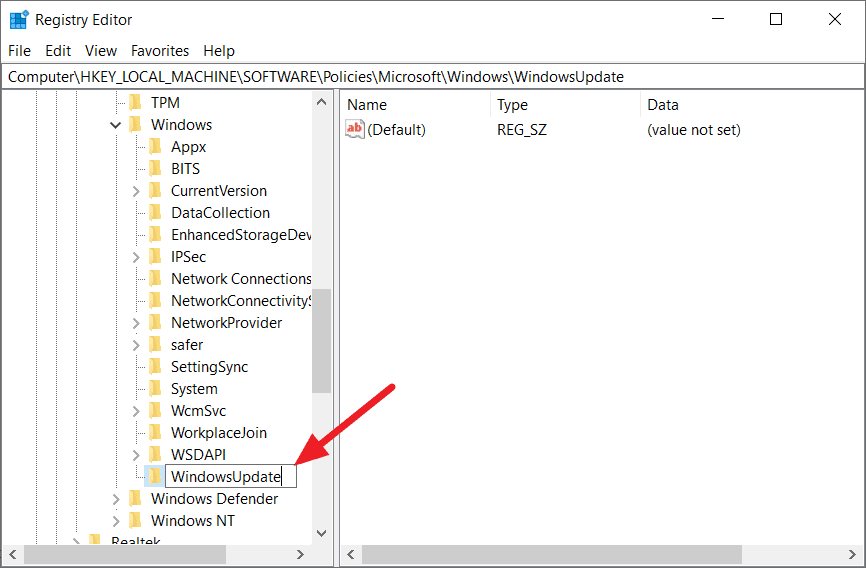Click values pane horizontal scrollbar thumb
Viewport: 866px width, 568px height.
coord(552,554)
